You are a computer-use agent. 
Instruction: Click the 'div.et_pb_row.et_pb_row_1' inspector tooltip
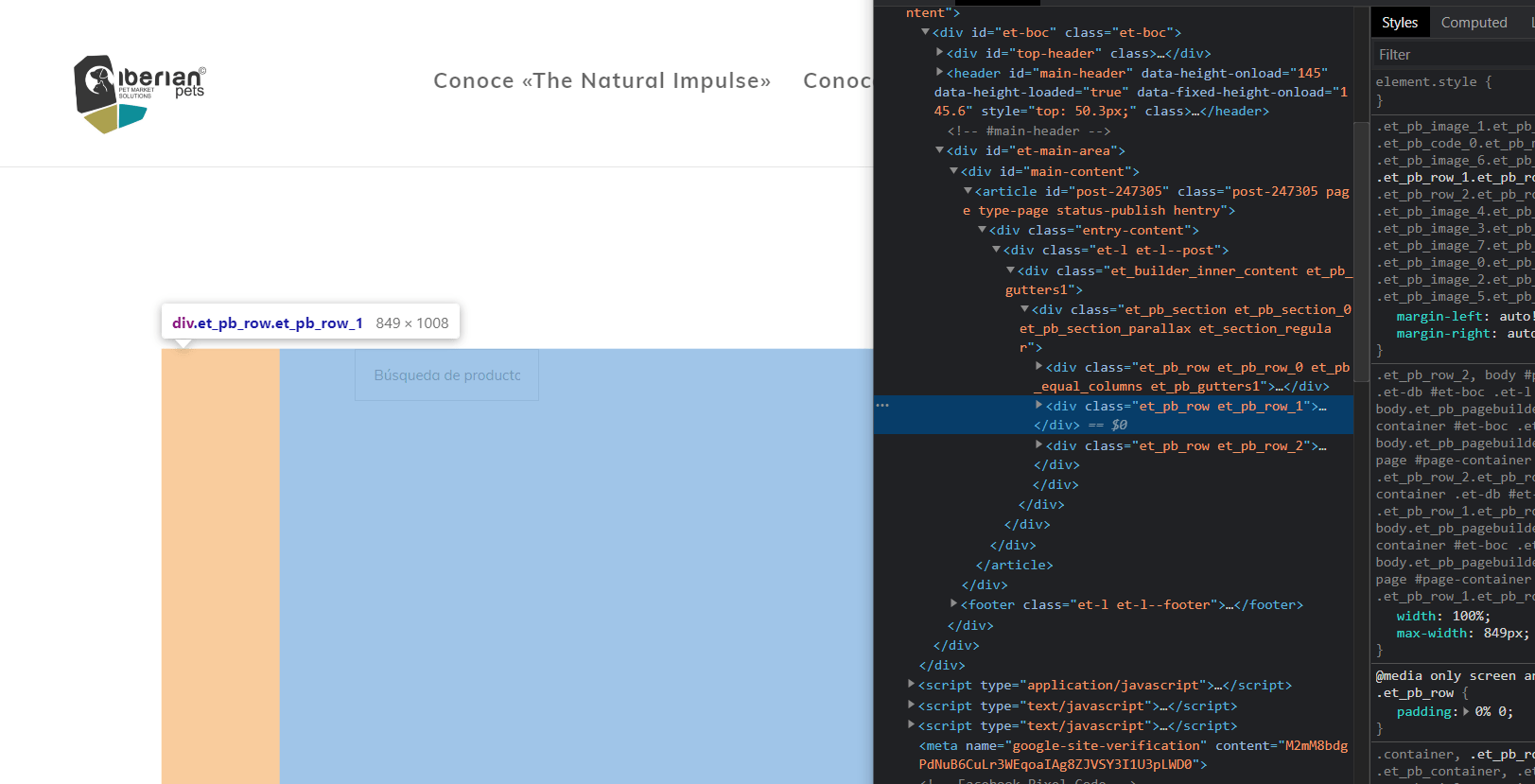pos(310,322)
